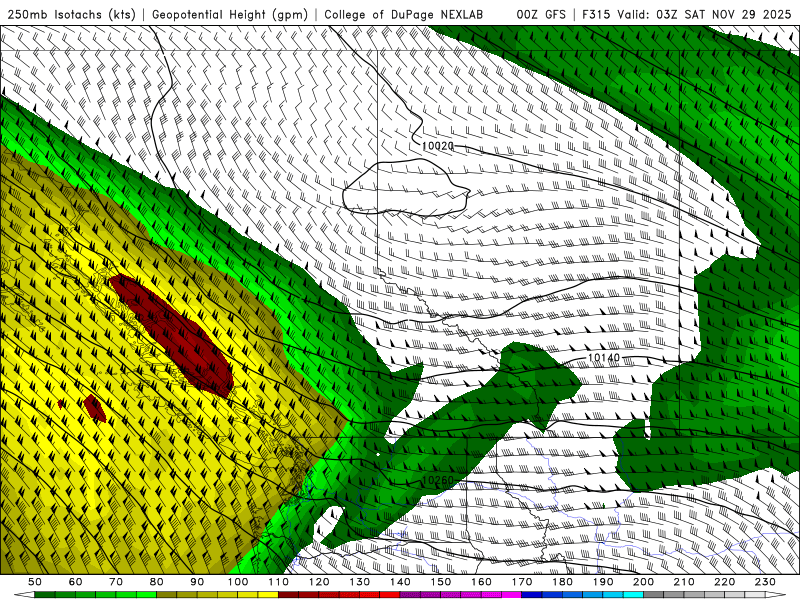Click the 120 knot colorbar label
Image resolution: width=800 pixels, height=600 pixels.
tap(319, 582)
